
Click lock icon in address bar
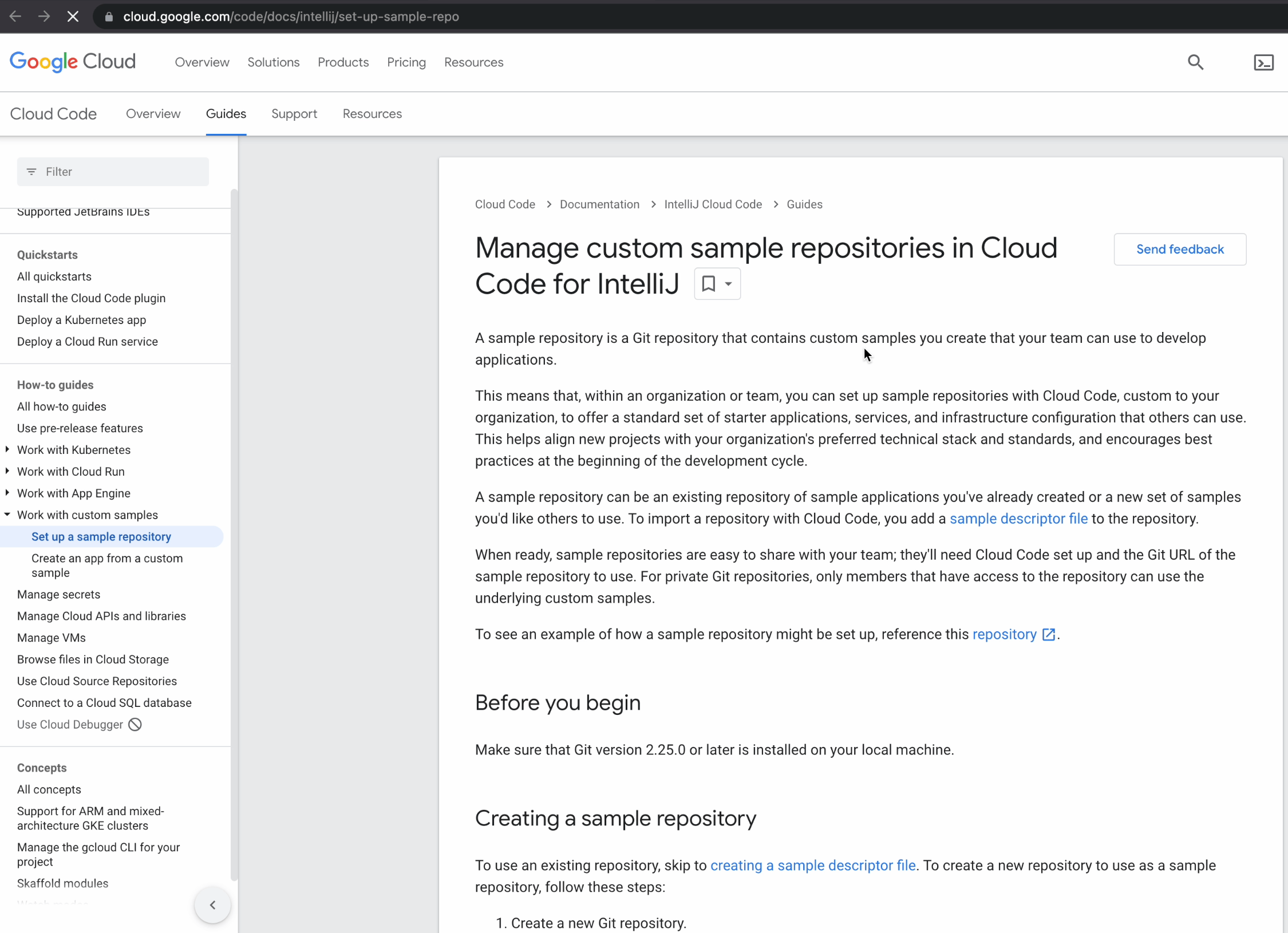click(109, 17)
